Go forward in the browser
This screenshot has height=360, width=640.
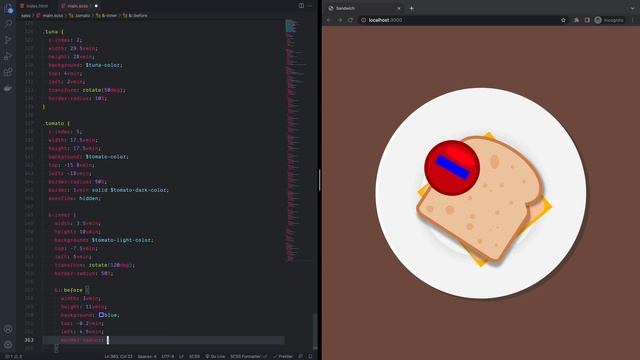click(x=340, y=20)
